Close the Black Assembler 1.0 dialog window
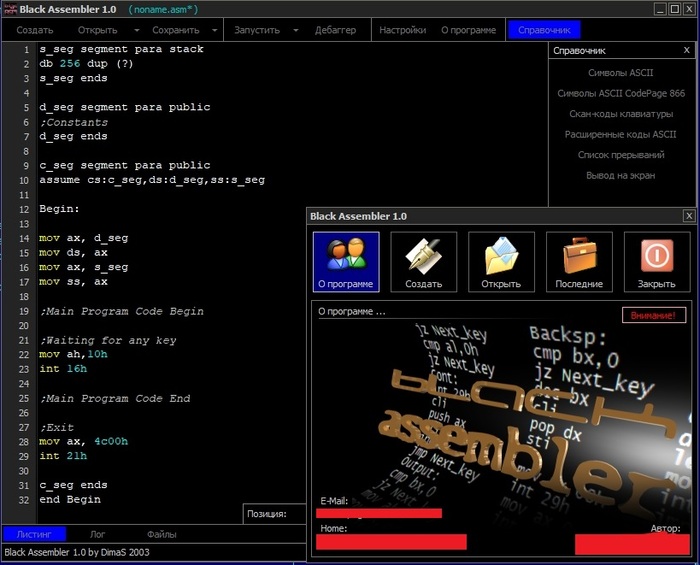Screen dimensions: 700x565 [688, 215]
